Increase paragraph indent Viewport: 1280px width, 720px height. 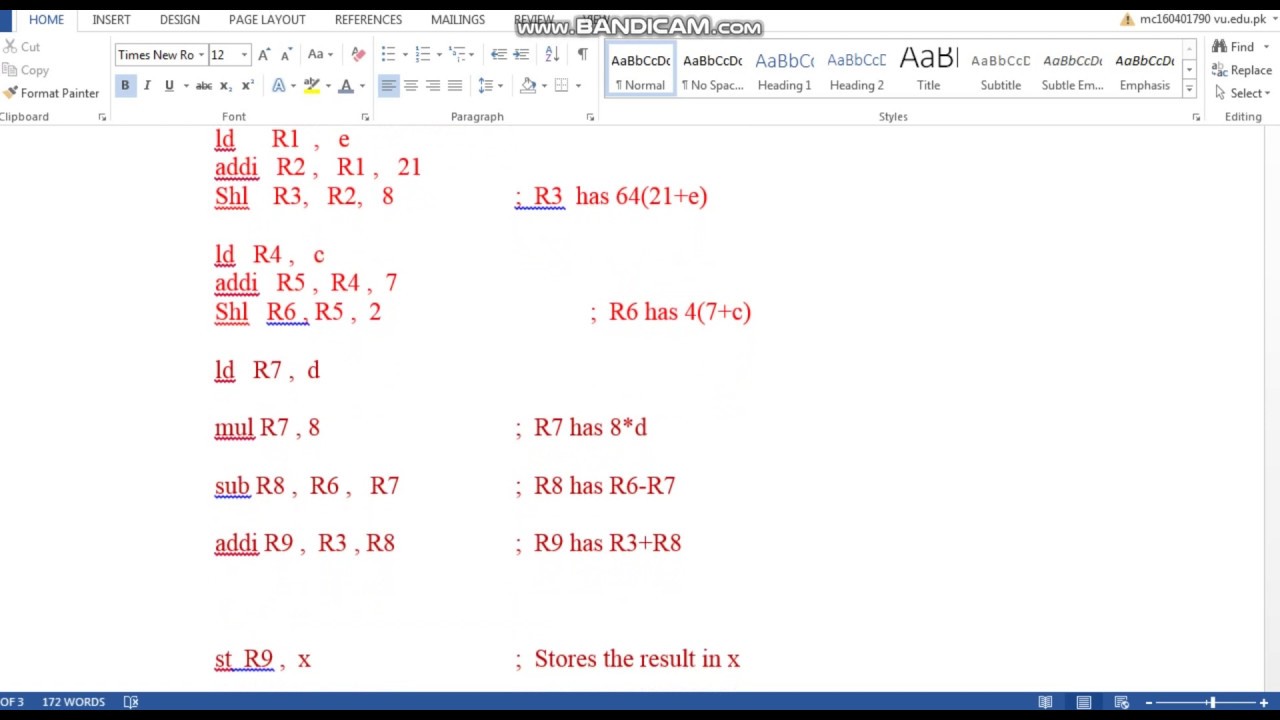[521, 54]
